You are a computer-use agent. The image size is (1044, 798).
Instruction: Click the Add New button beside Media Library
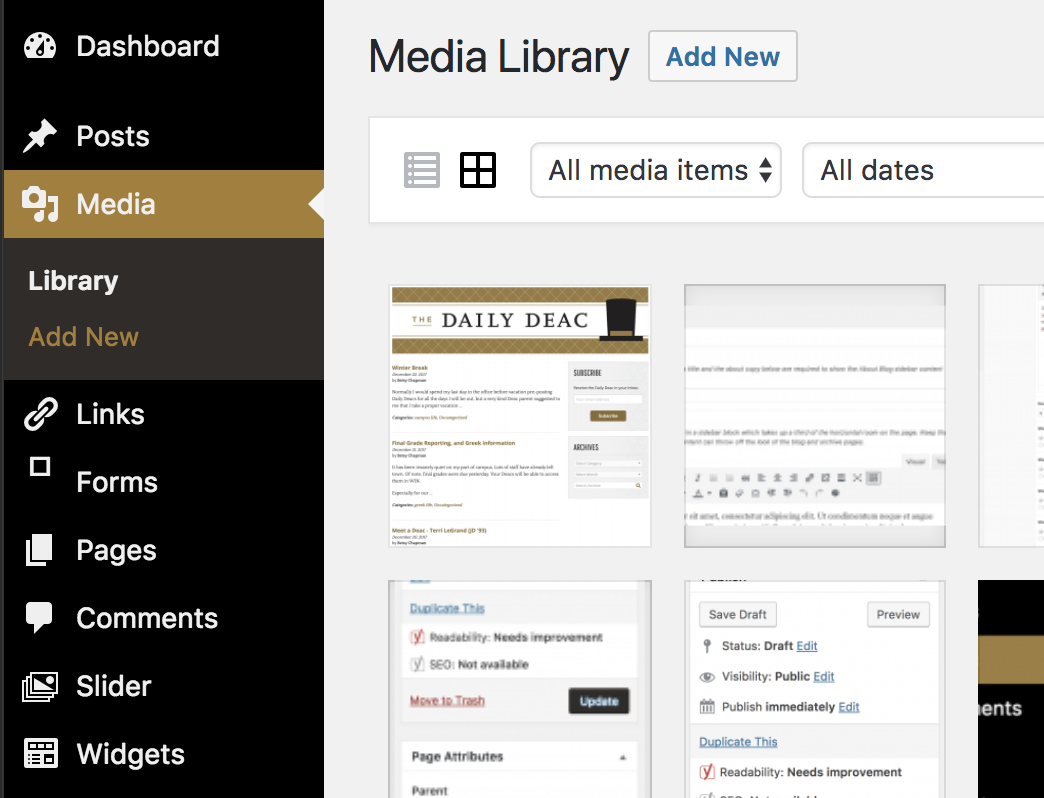pos(722,57)
